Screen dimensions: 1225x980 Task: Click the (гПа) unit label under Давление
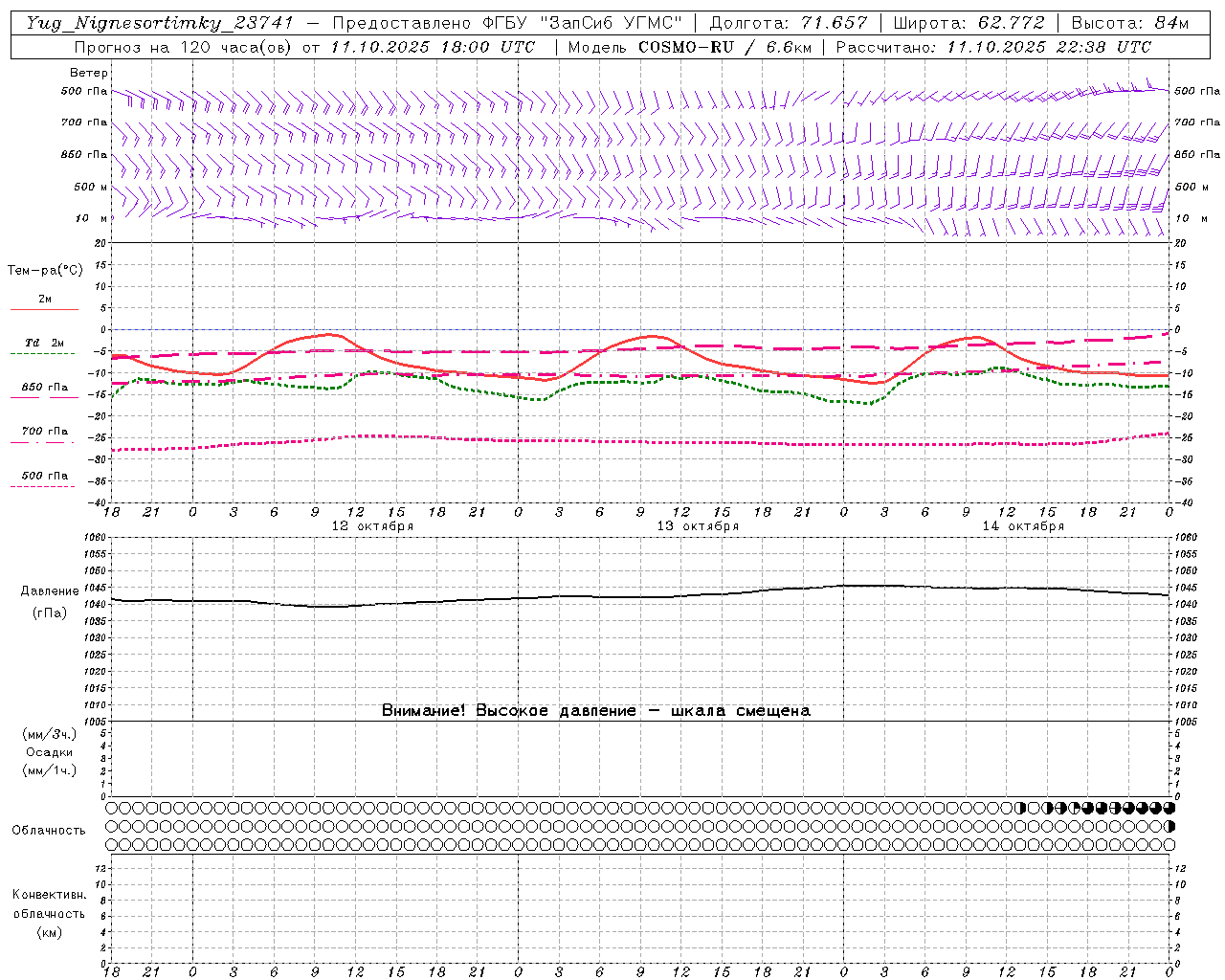click(50, 612)
